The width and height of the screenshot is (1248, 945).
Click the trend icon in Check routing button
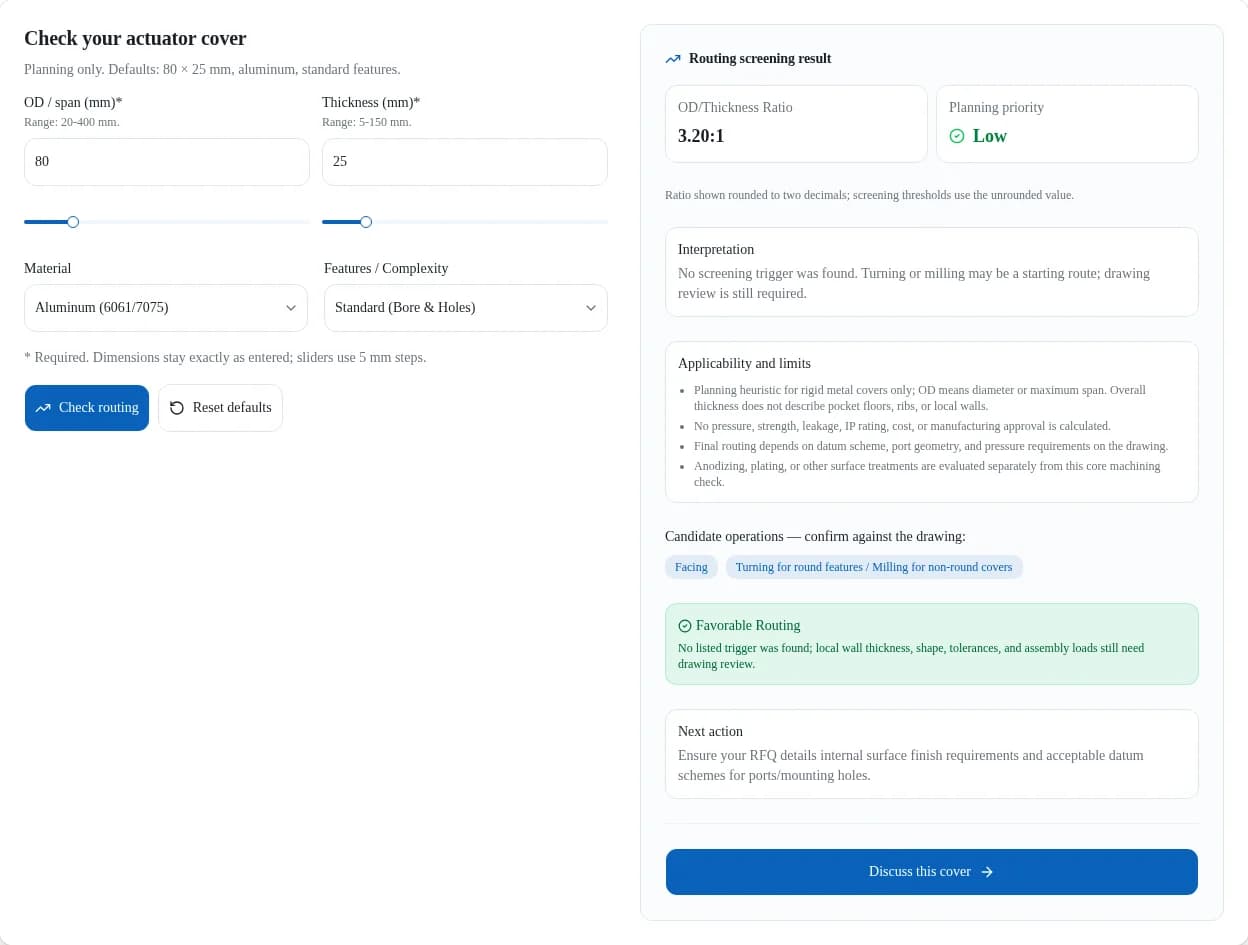(43, 408)
